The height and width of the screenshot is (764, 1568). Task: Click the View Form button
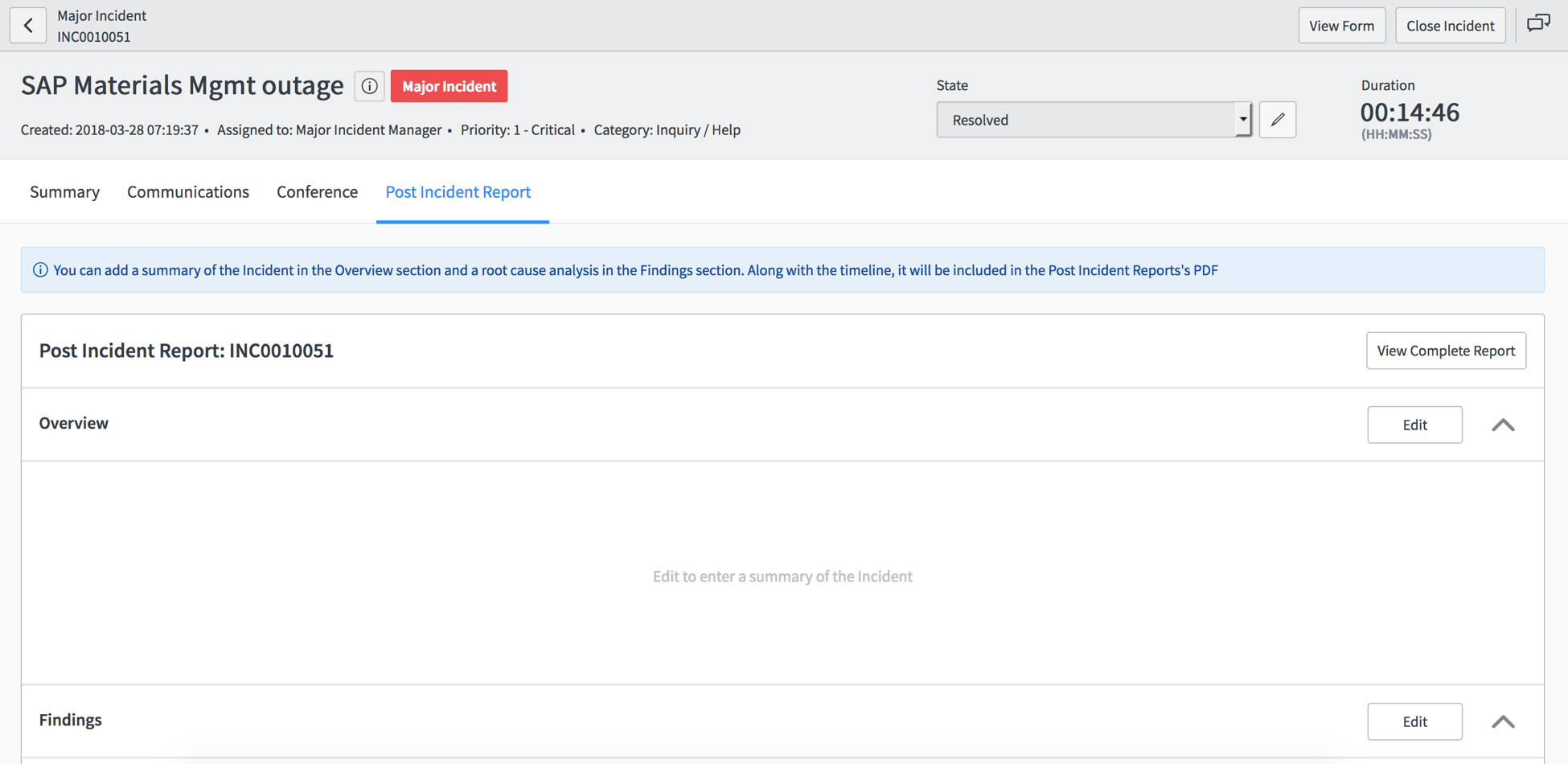click(x=1341, y=26)
